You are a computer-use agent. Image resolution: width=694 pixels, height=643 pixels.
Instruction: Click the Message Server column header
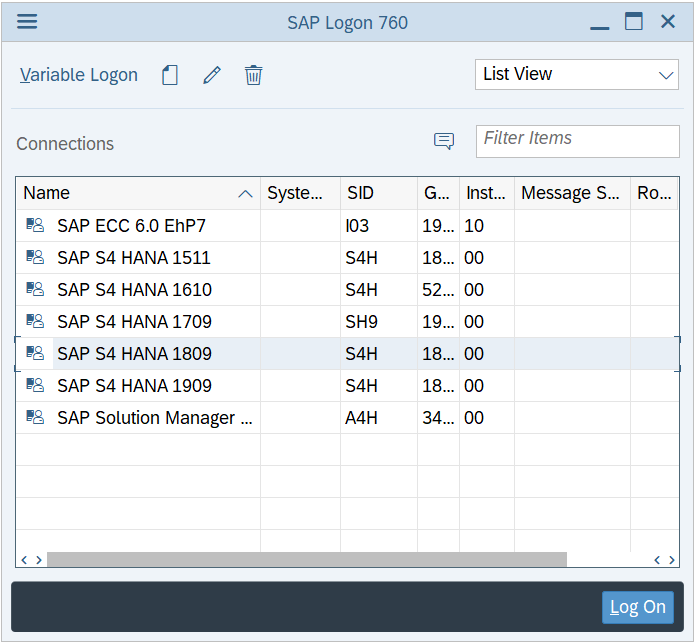click(571, 193)
